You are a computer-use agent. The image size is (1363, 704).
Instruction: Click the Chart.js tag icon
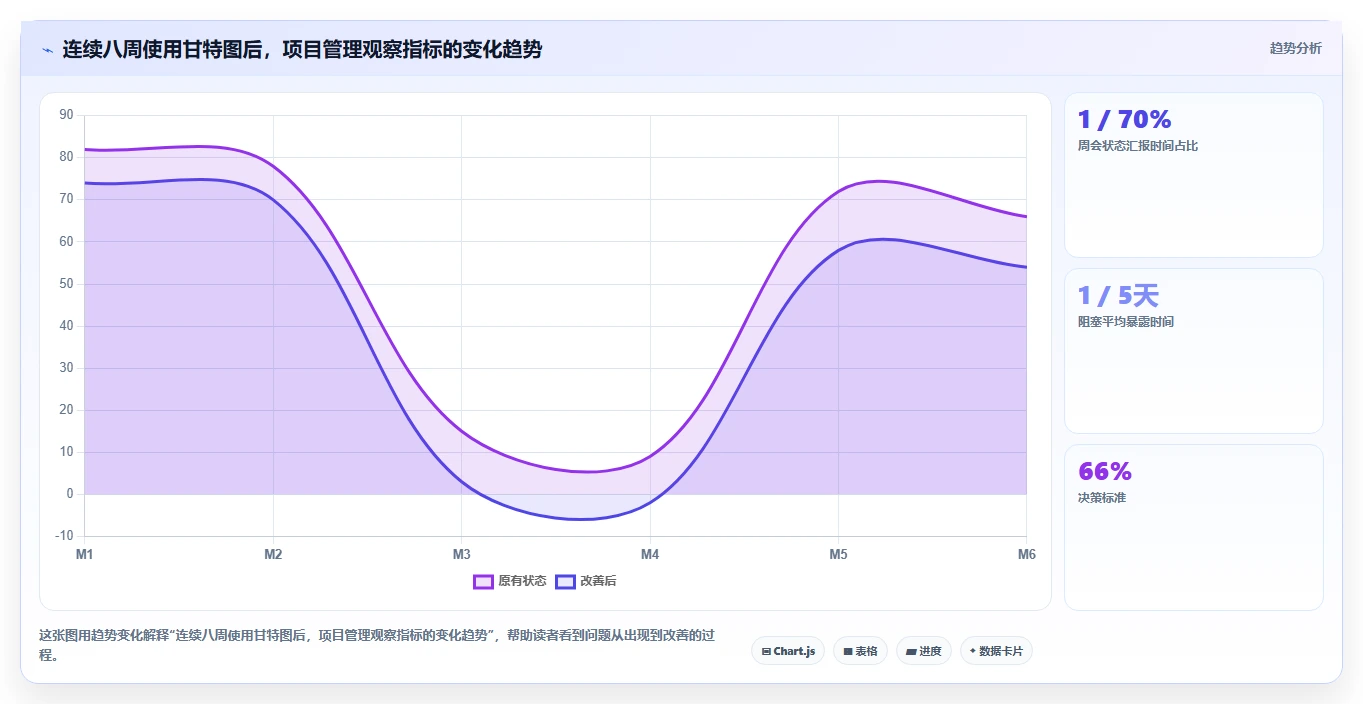[x=766, y=651]
